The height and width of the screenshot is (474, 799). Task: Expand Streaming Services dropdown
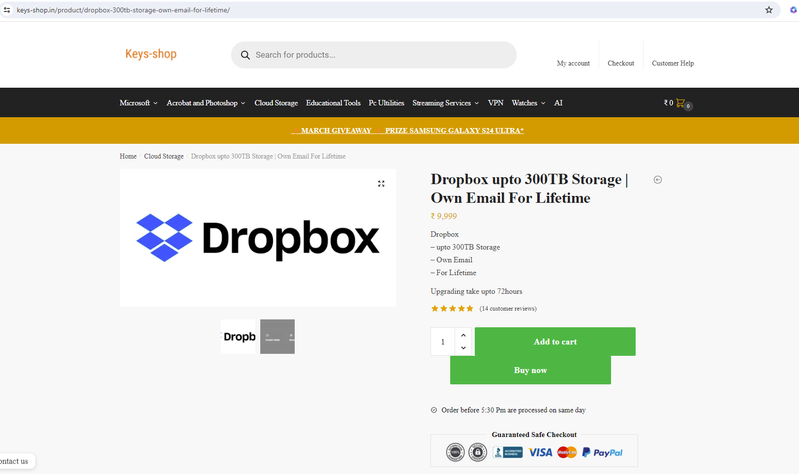pyautogui.click(x=445, y=103)
